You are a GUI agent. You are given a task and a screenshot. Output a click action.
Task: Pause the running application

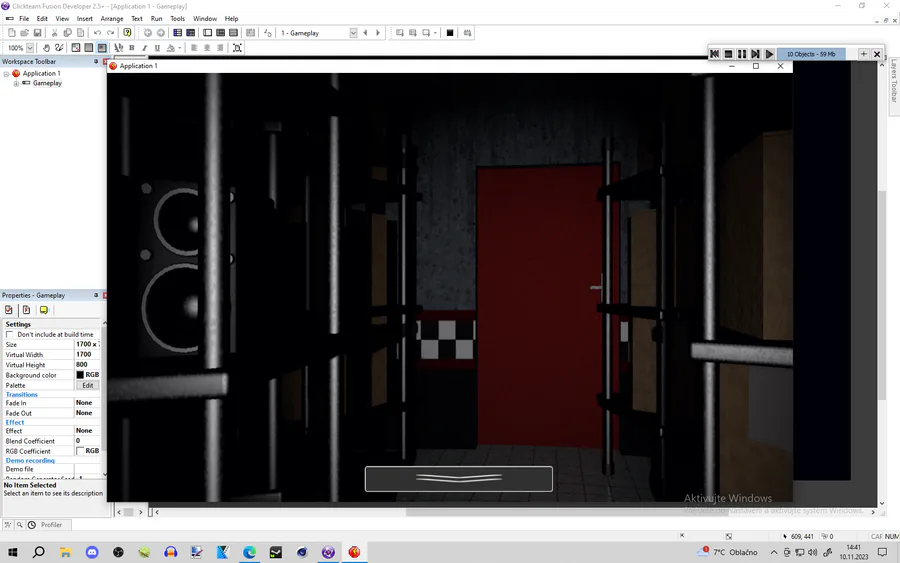(x=742, y=54)
